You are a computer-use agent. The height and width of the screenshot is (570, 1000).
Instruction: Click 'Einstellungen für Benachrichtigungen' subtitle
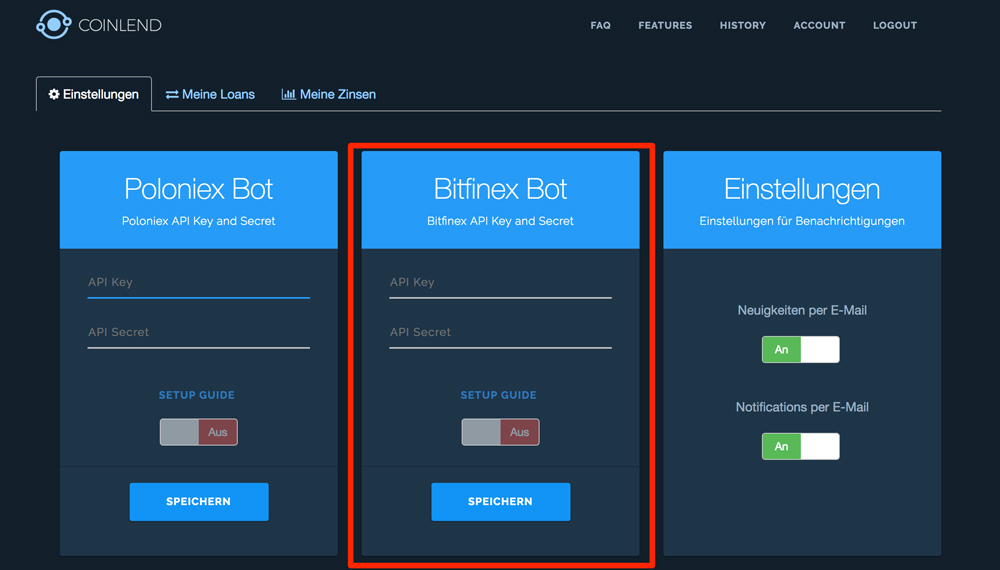point(802,221)
